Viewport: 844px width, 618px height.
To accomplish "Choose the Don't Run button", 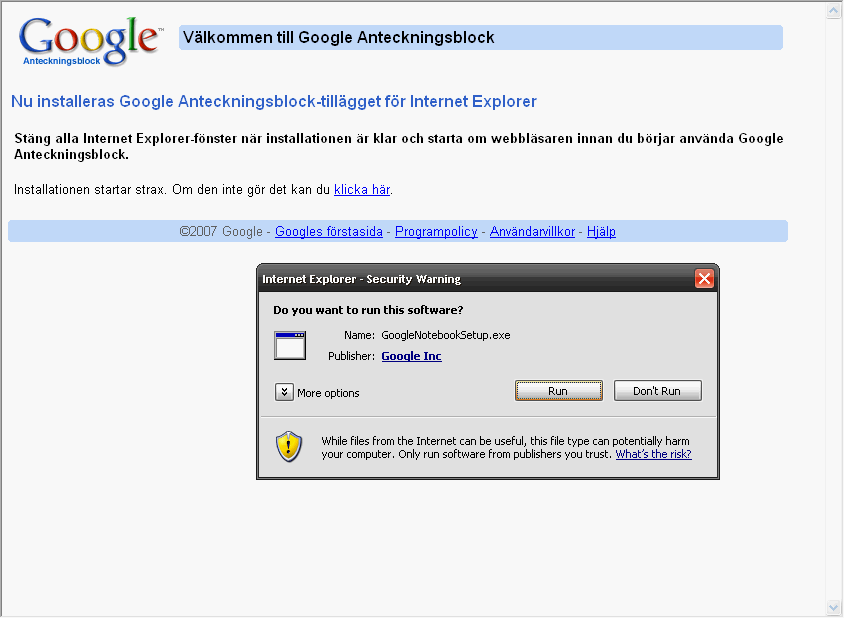I will click(x=657, y=391).
